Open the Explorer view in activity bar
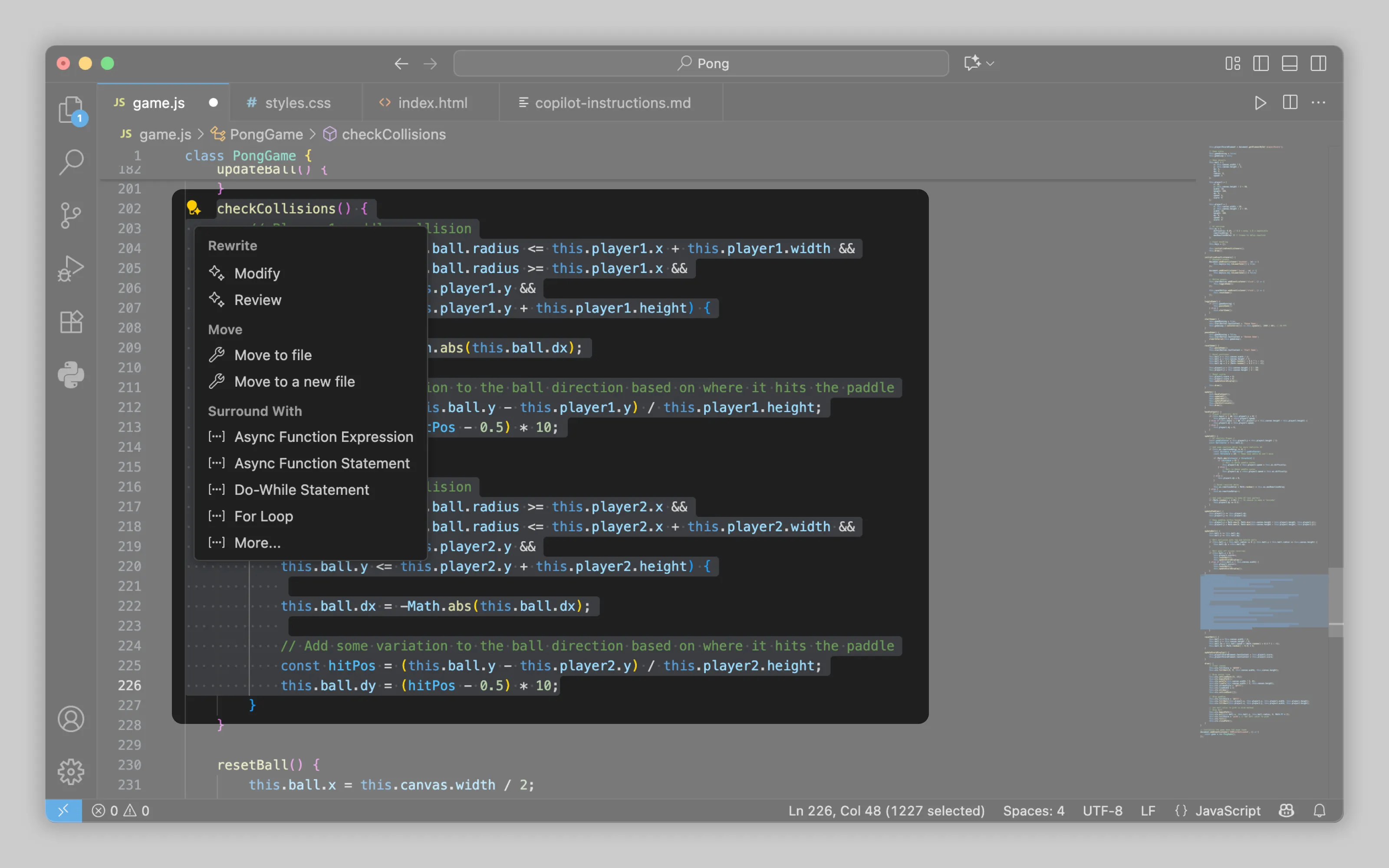 (71, 109)
